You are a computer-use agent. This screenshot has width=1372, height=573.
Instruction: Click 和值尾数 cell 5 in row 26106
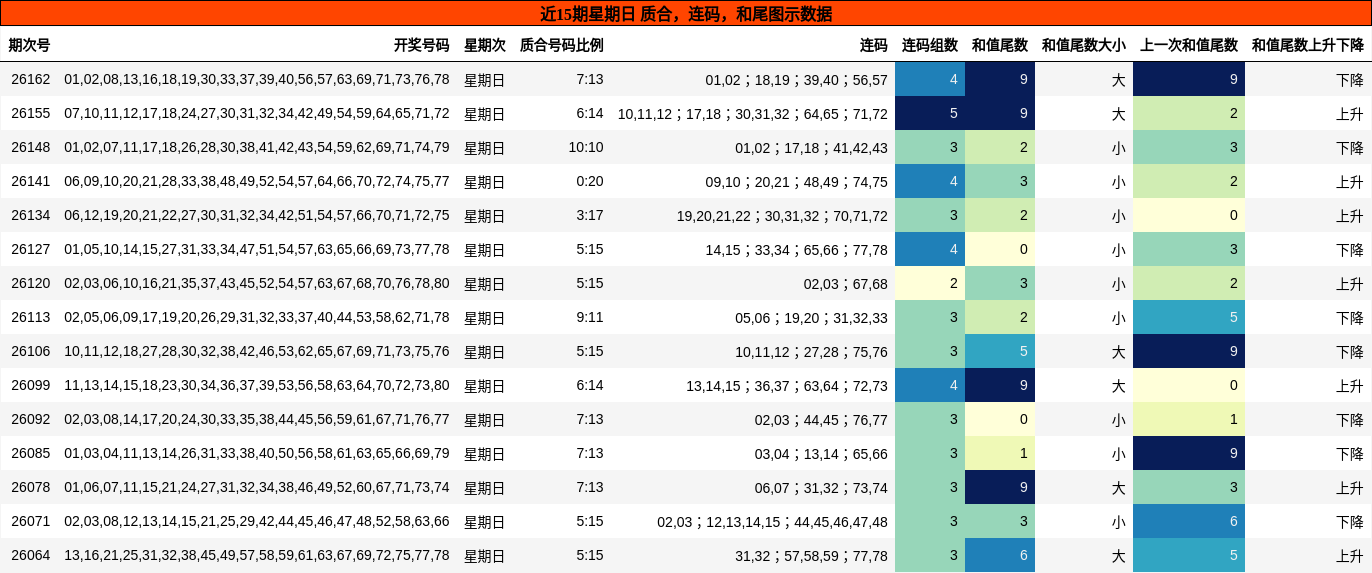(x=1000, y=351)
